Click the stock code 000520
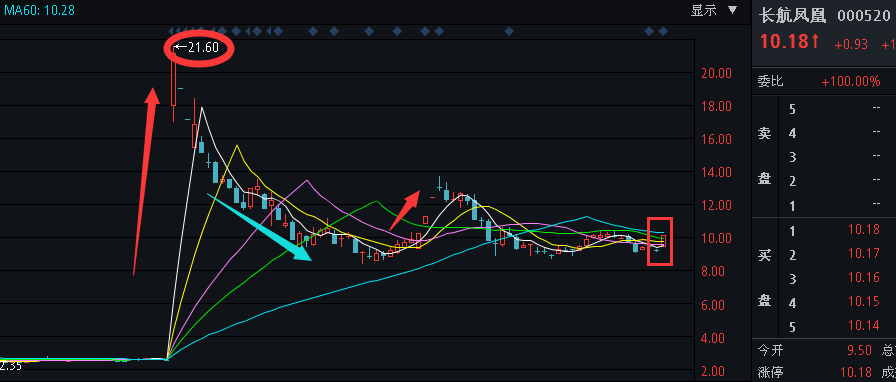This screenshot has height=382, width=896. [863, 16]
